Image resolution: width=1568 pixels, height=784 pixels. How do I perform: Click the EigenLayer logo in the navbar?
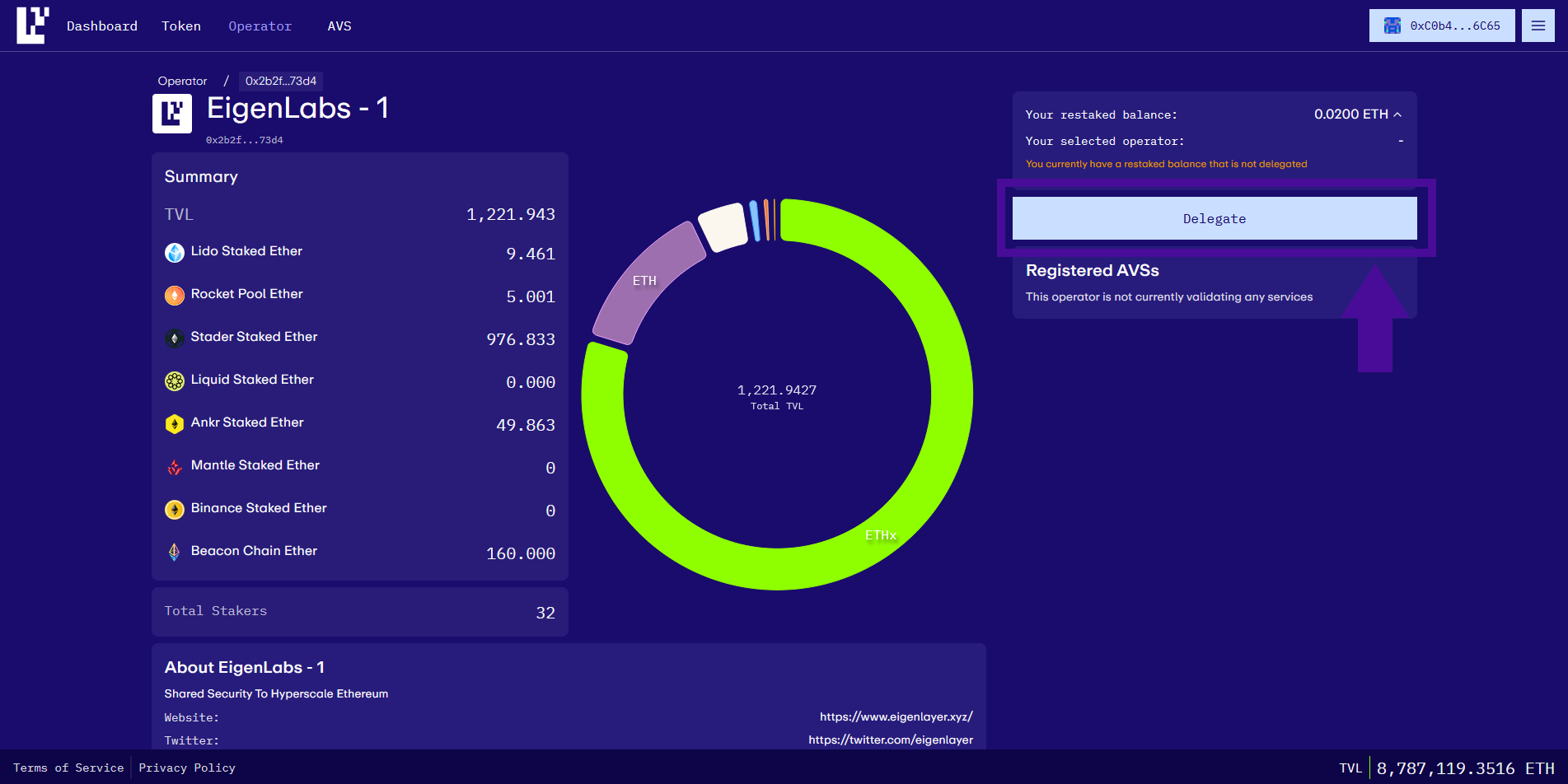(x=33, y=26)
